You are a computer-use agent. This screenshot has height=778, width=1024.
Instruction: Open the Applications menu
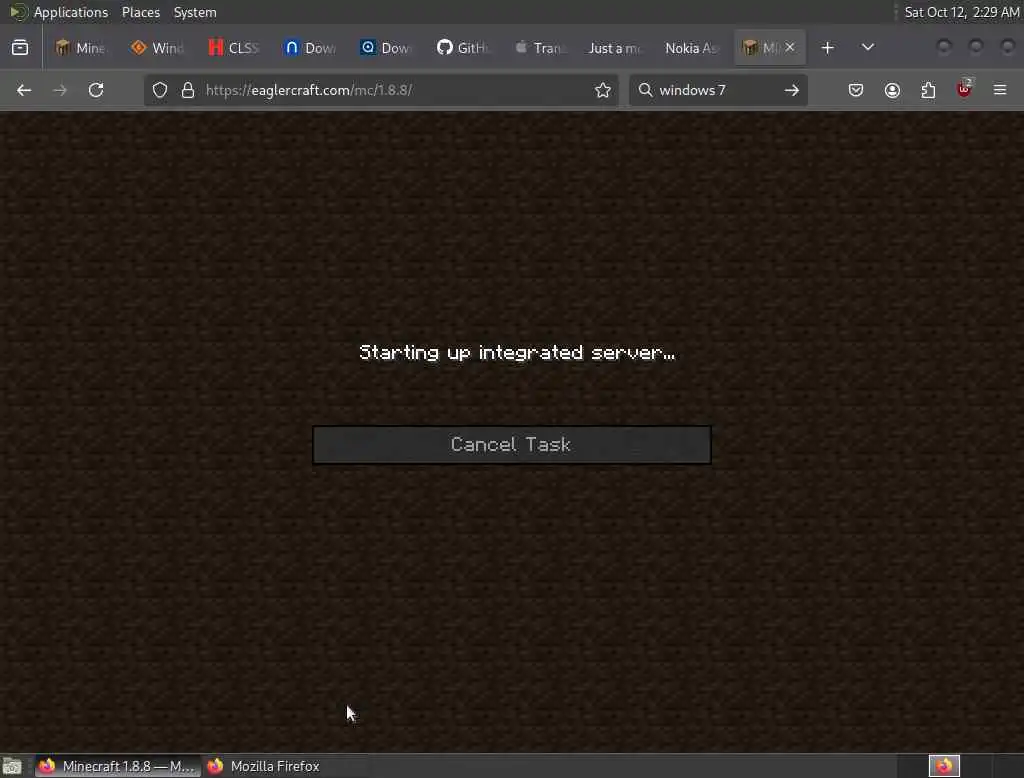(x=71, y=12)
